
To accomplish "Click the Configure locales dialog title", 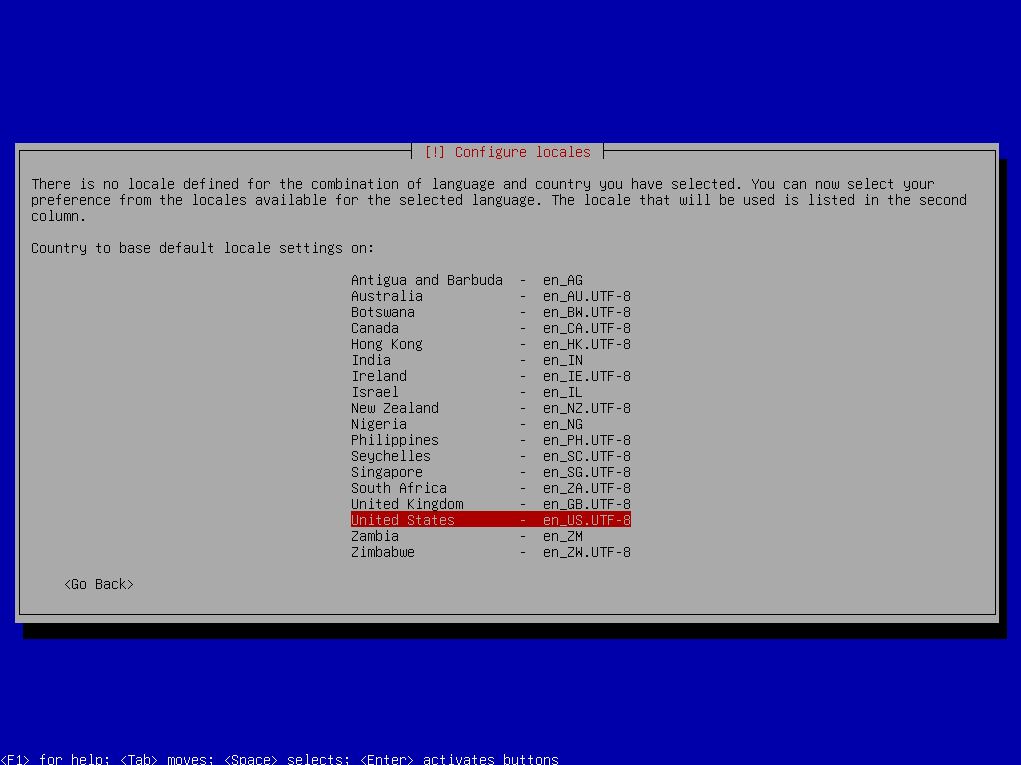I will click(508, 152).
